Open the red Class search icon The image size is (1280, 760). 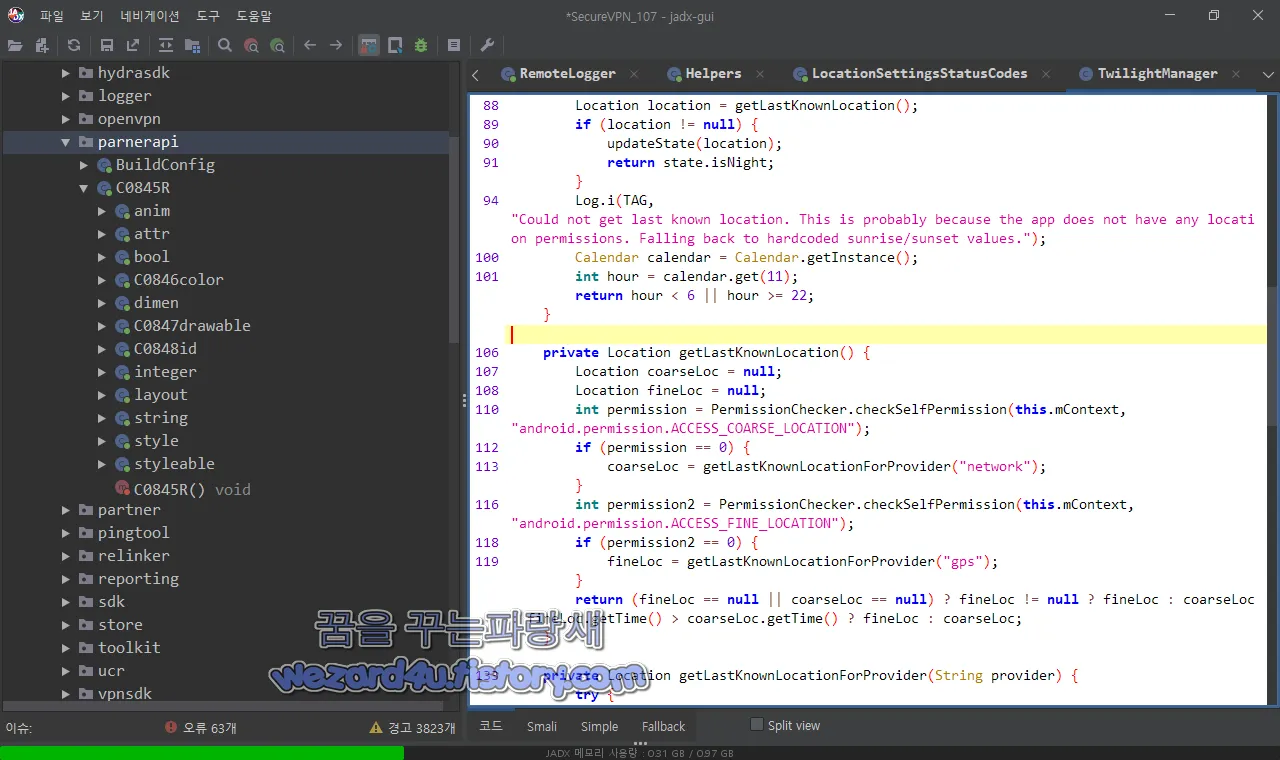252,45
